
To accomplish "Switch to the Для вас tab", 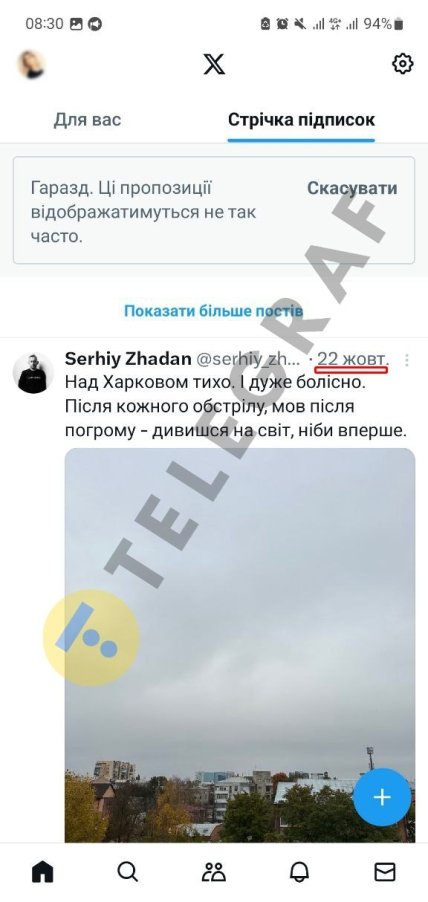I will tap(87, 120).
